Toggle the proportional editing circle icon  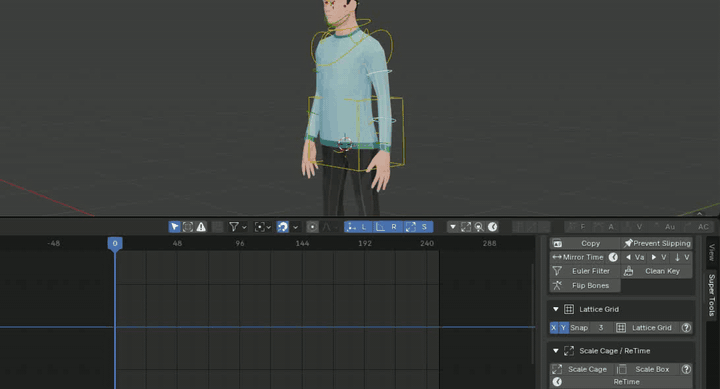point(312,227)
